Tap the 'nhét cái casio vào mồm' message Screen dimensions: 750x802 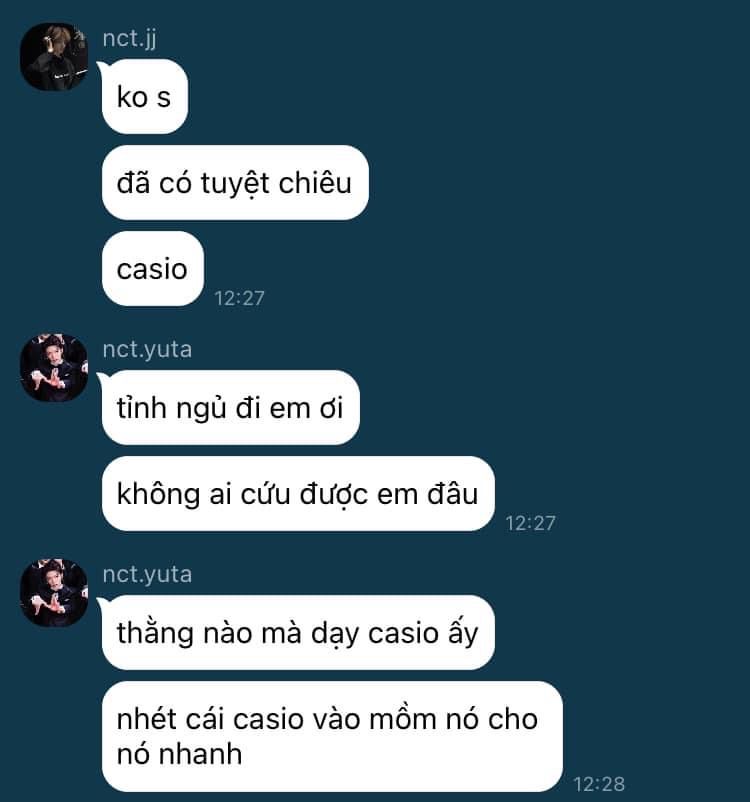[x=332, y=736]
